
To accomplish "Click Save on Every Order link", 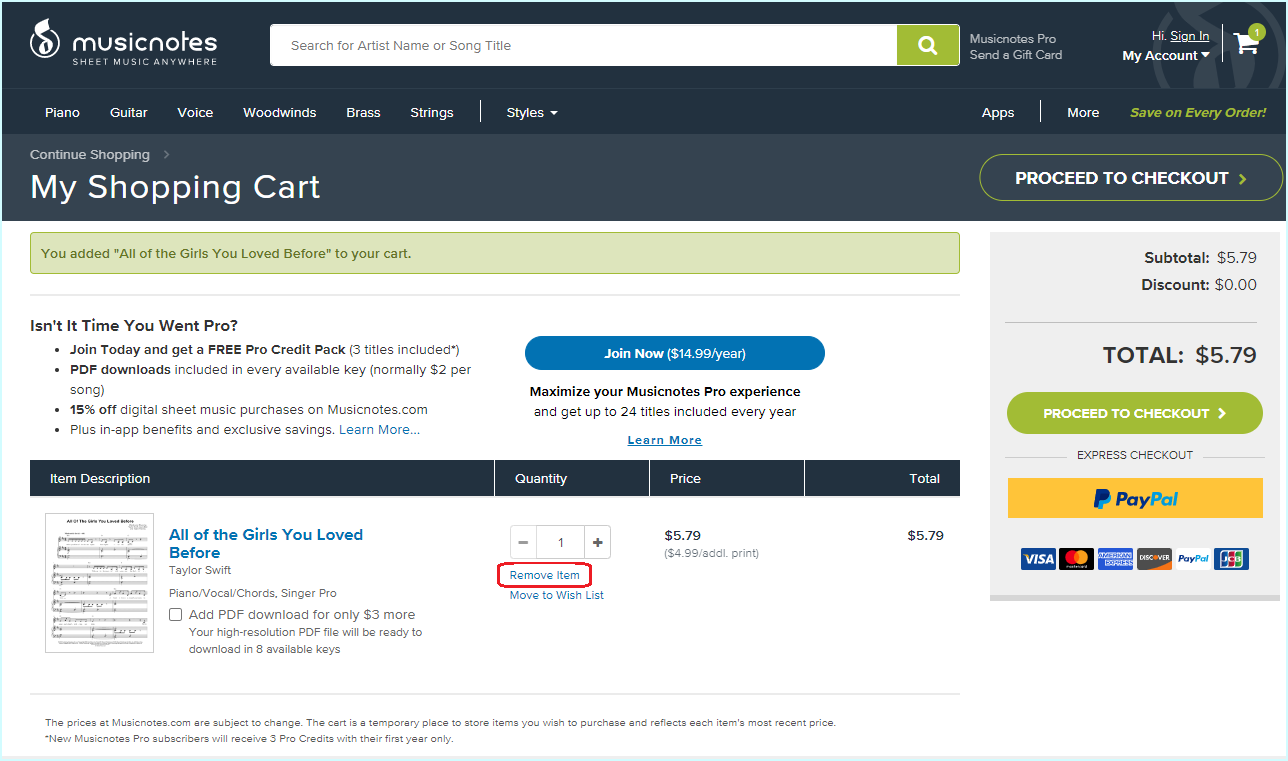I will (1198, 112).
